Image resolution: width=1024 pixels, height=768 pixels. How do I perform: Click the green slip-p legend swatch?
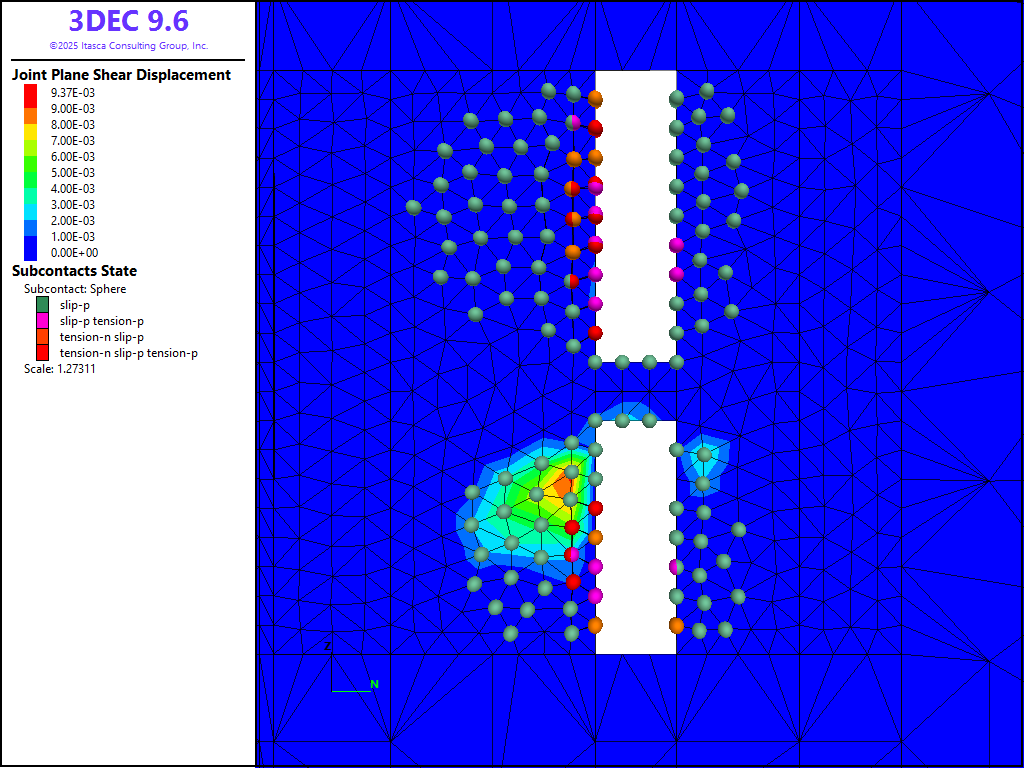42,305
